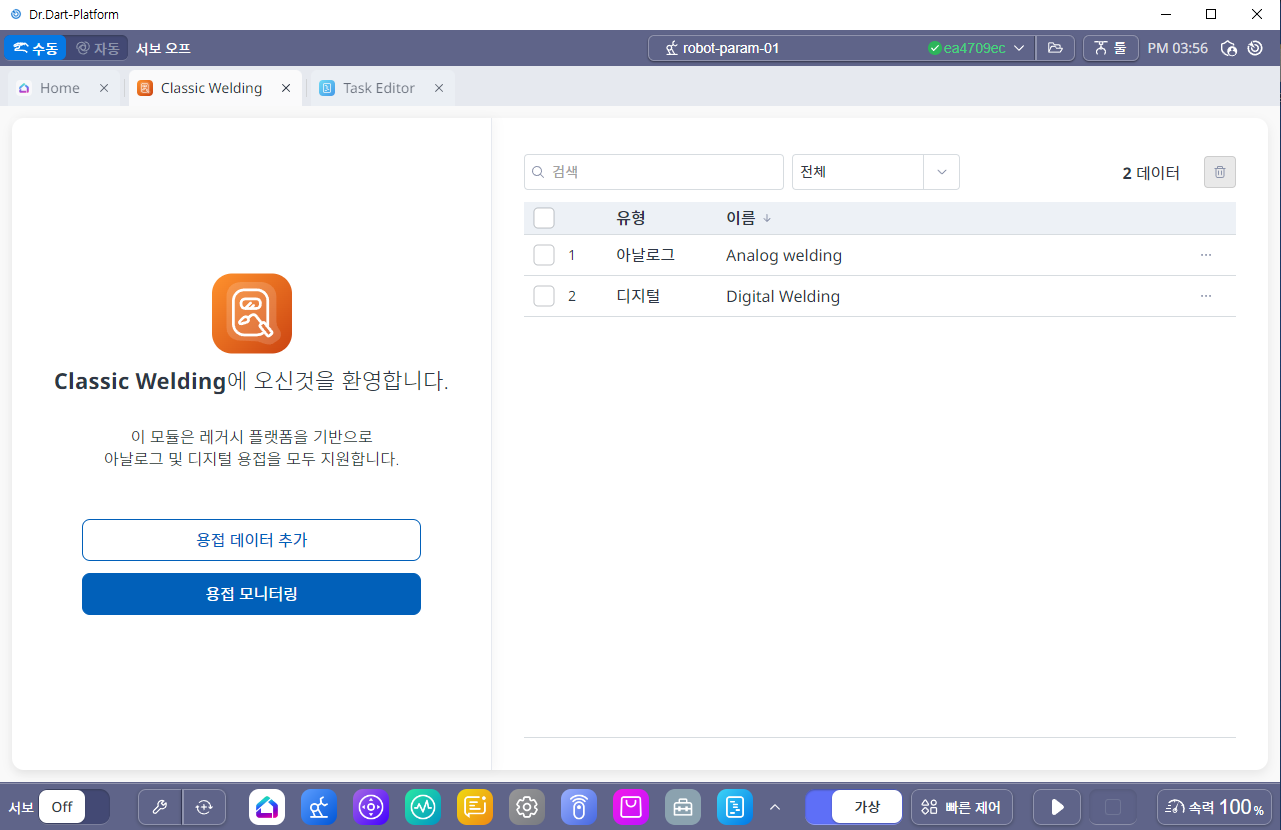Image resolution: width=1281 pixels, height=830 pixels.
Task: Tick the select-all checkbox in table header
Action: coord(544,218)
